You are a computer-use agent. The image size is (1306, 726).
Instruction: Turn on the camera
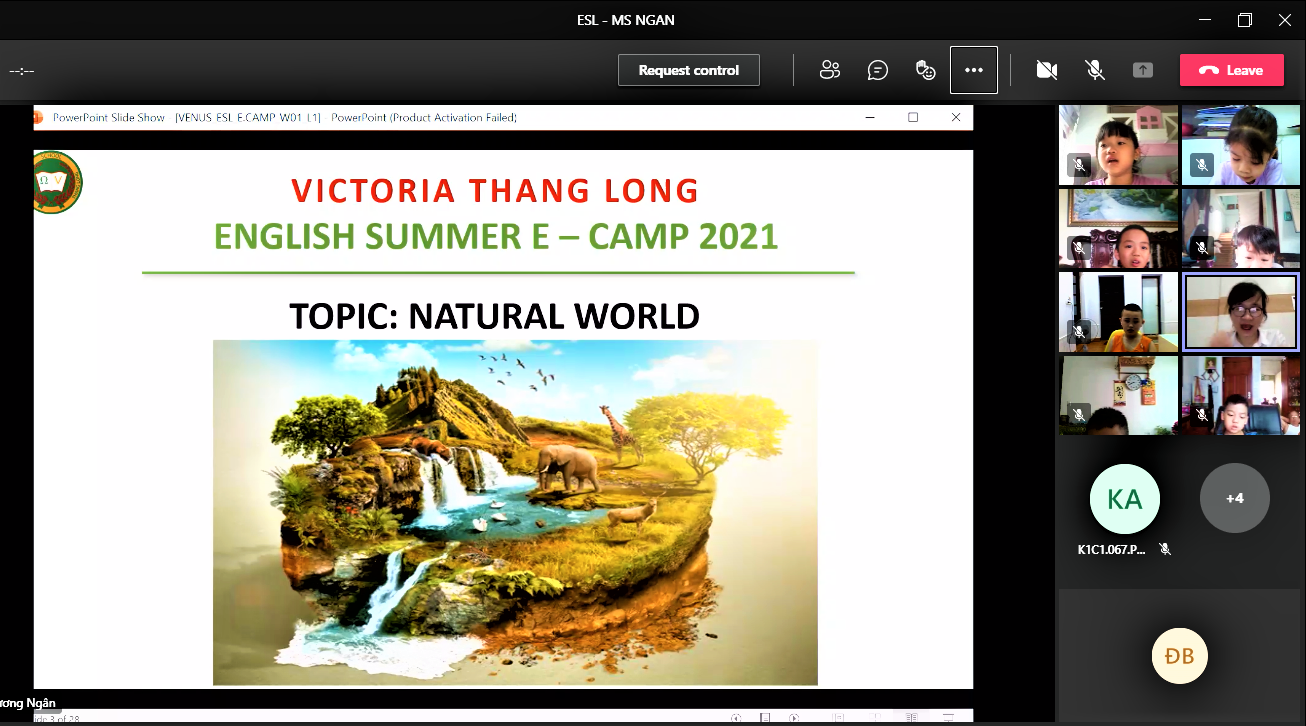pos(1046,70)
